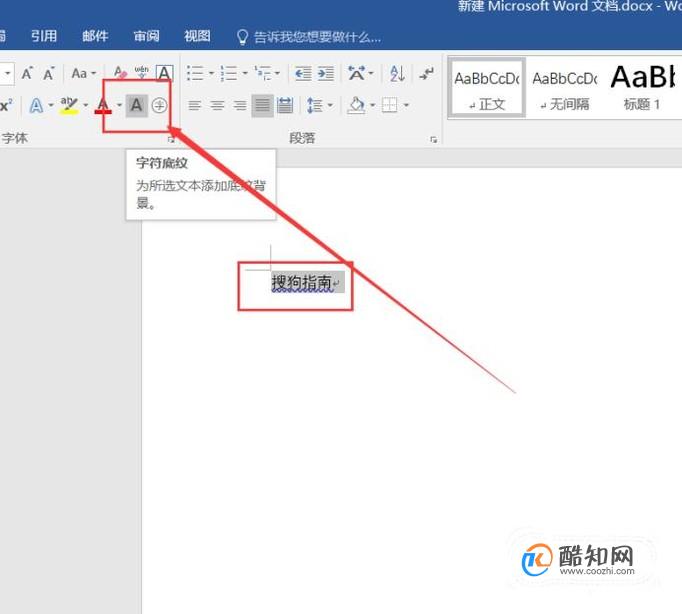Decrease the paragraph indent
Viewport: 682px width, 614px height.
tap(303, 73)
